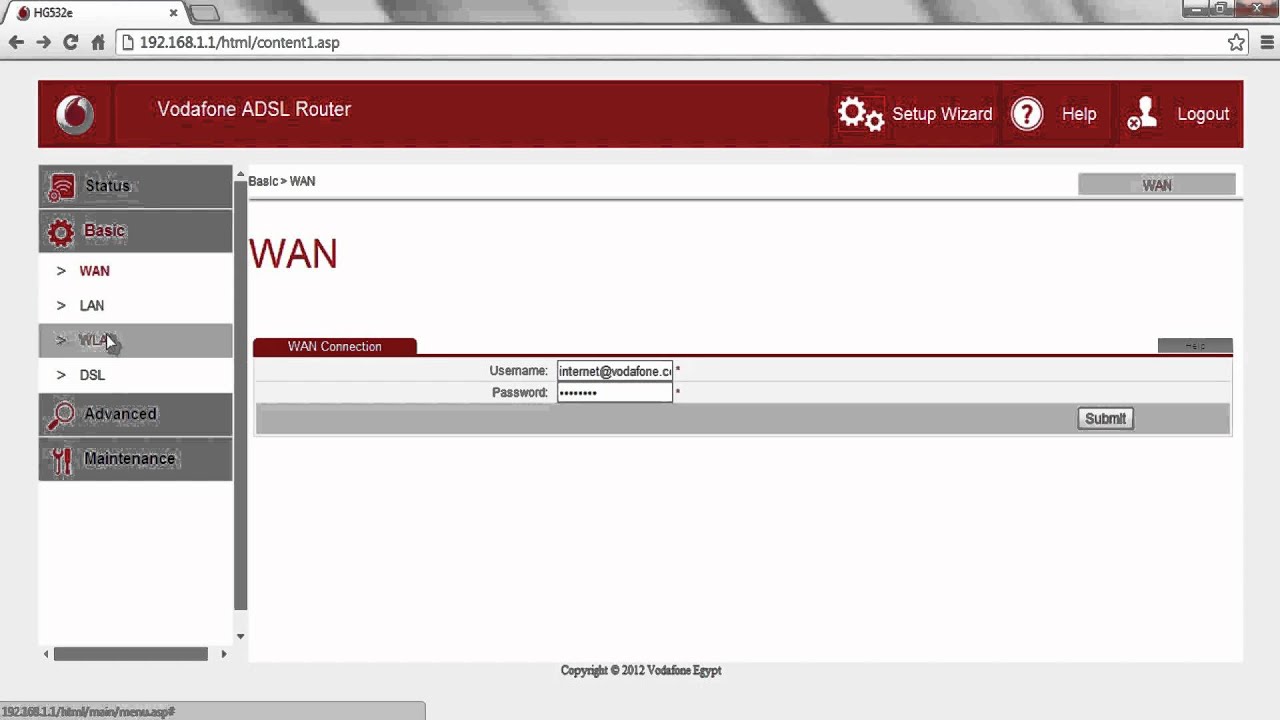1280x720 pixels.
Task: Click the Advanced magnifier icon
Action: (x=61, y=415)
